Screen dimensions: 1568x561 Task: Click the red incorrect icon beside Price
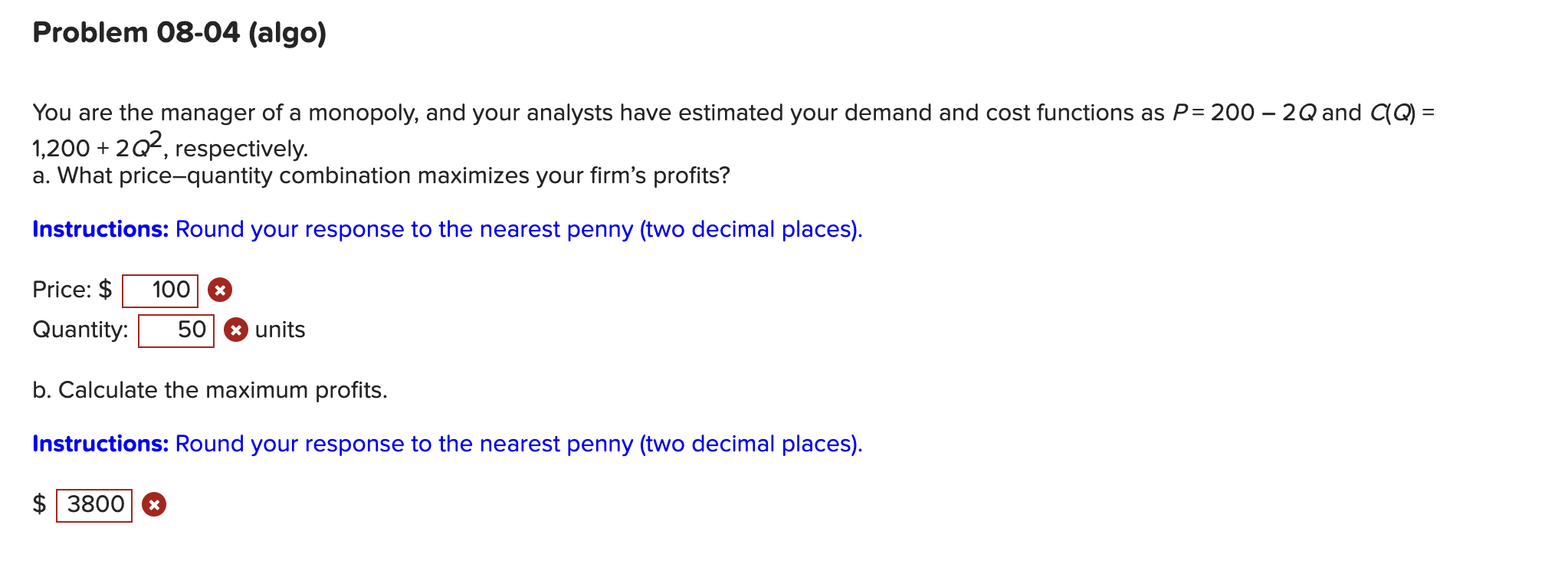pos(220,290)
